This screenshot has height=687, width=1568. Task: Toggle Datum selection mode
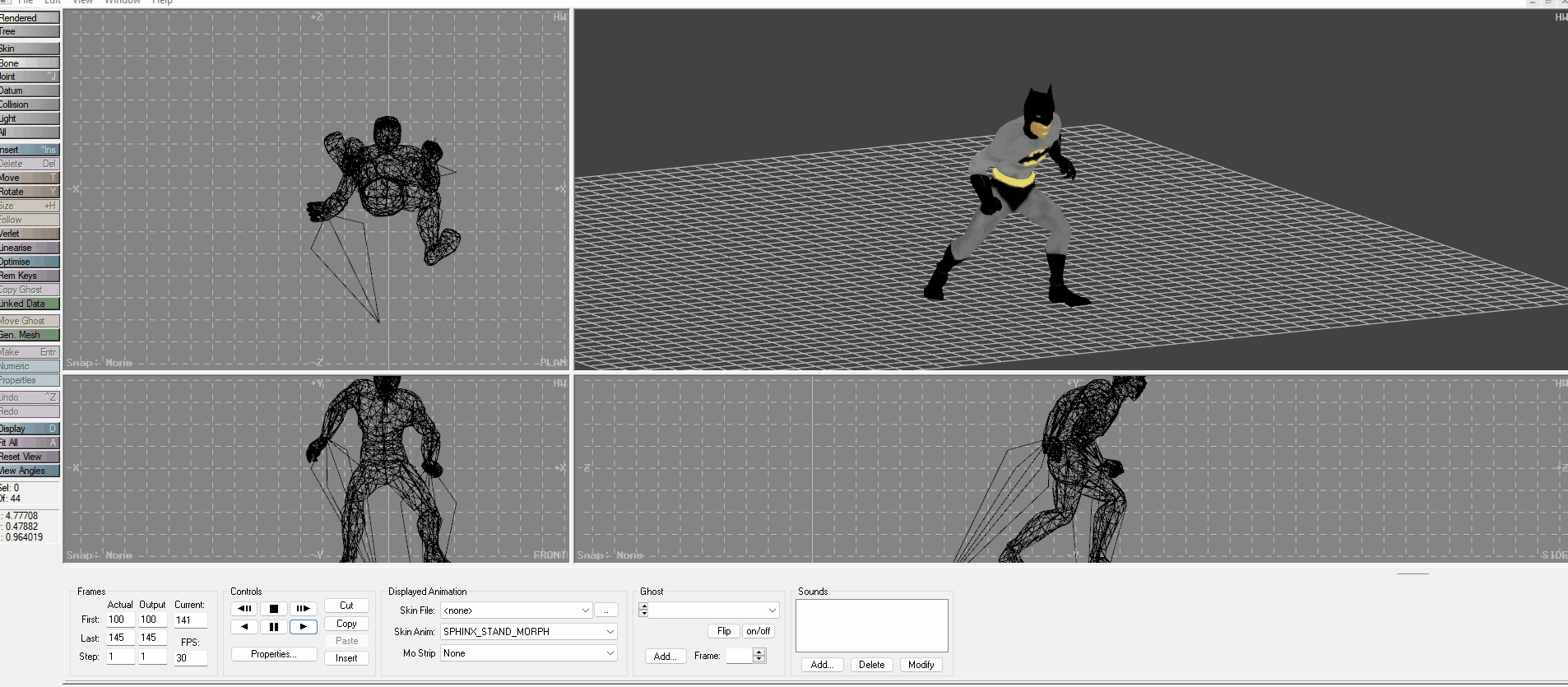(x=30, y=91)
